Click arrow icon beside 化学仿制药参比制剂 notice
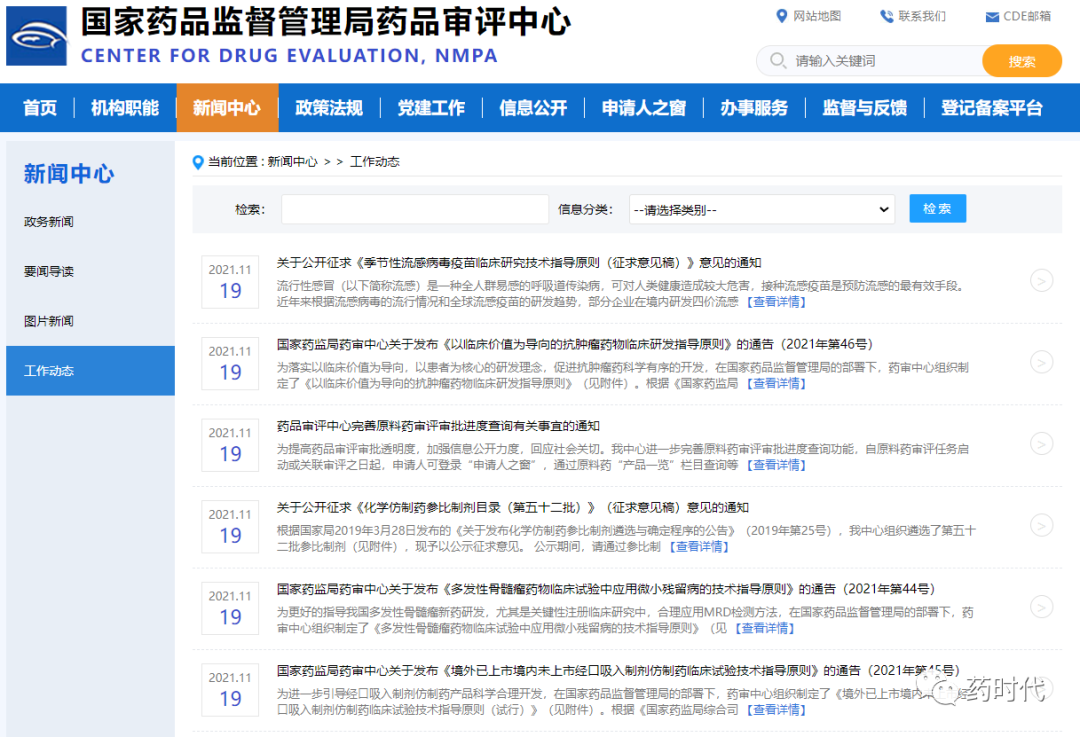The image size is (1080, 737). [x=1041, y=525]
